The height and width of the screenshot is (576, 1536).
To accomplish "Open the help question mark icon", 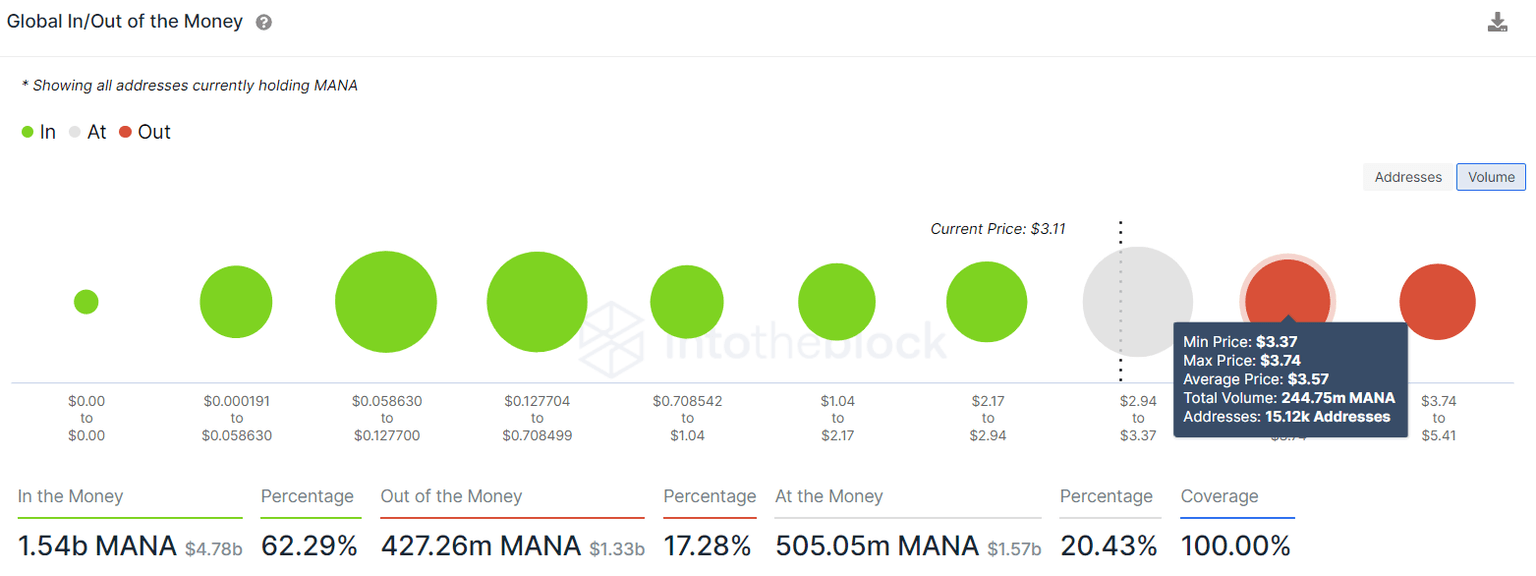I will coord(264,22).
